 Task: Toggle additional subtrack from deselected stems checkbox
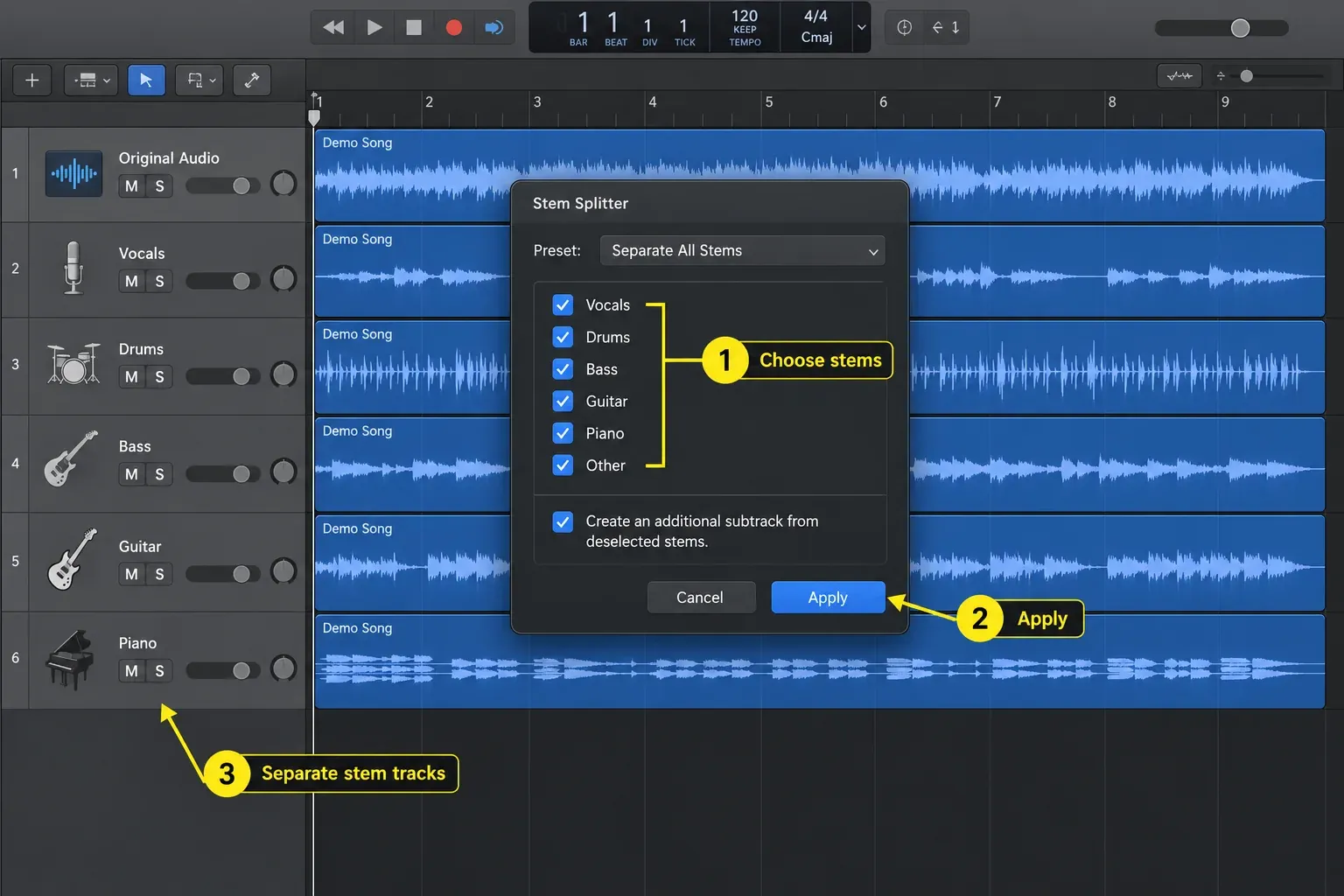click(x=563, y=522)
